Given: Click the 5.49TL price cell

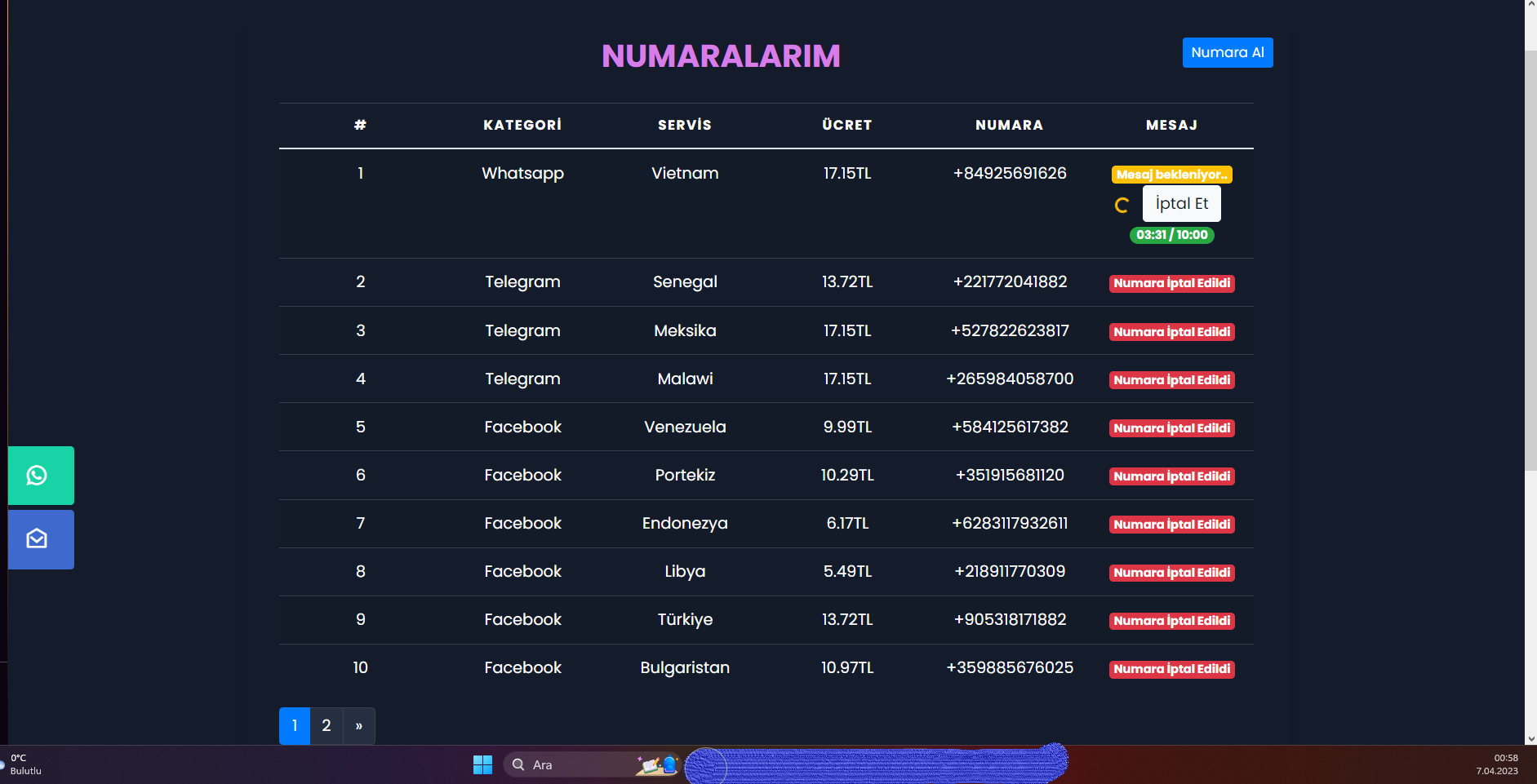Looking at the screenshot, I should pos(847,571).
